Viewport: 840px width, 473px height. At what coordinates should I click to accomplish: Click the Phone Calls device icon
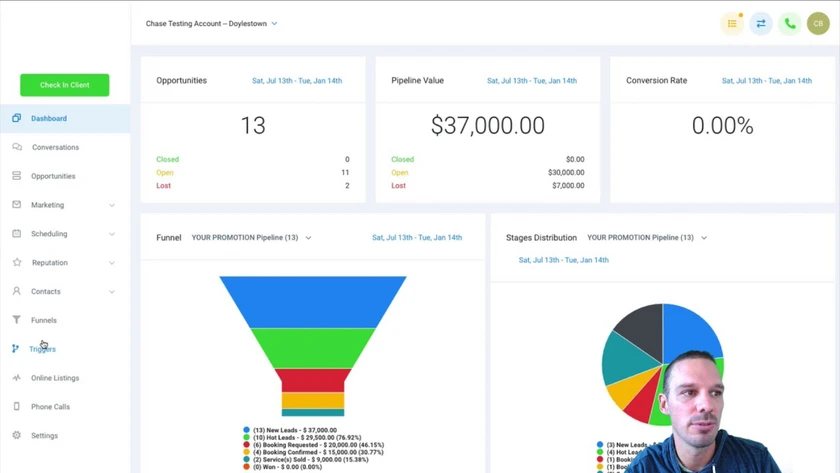click(x=17, y=407)
